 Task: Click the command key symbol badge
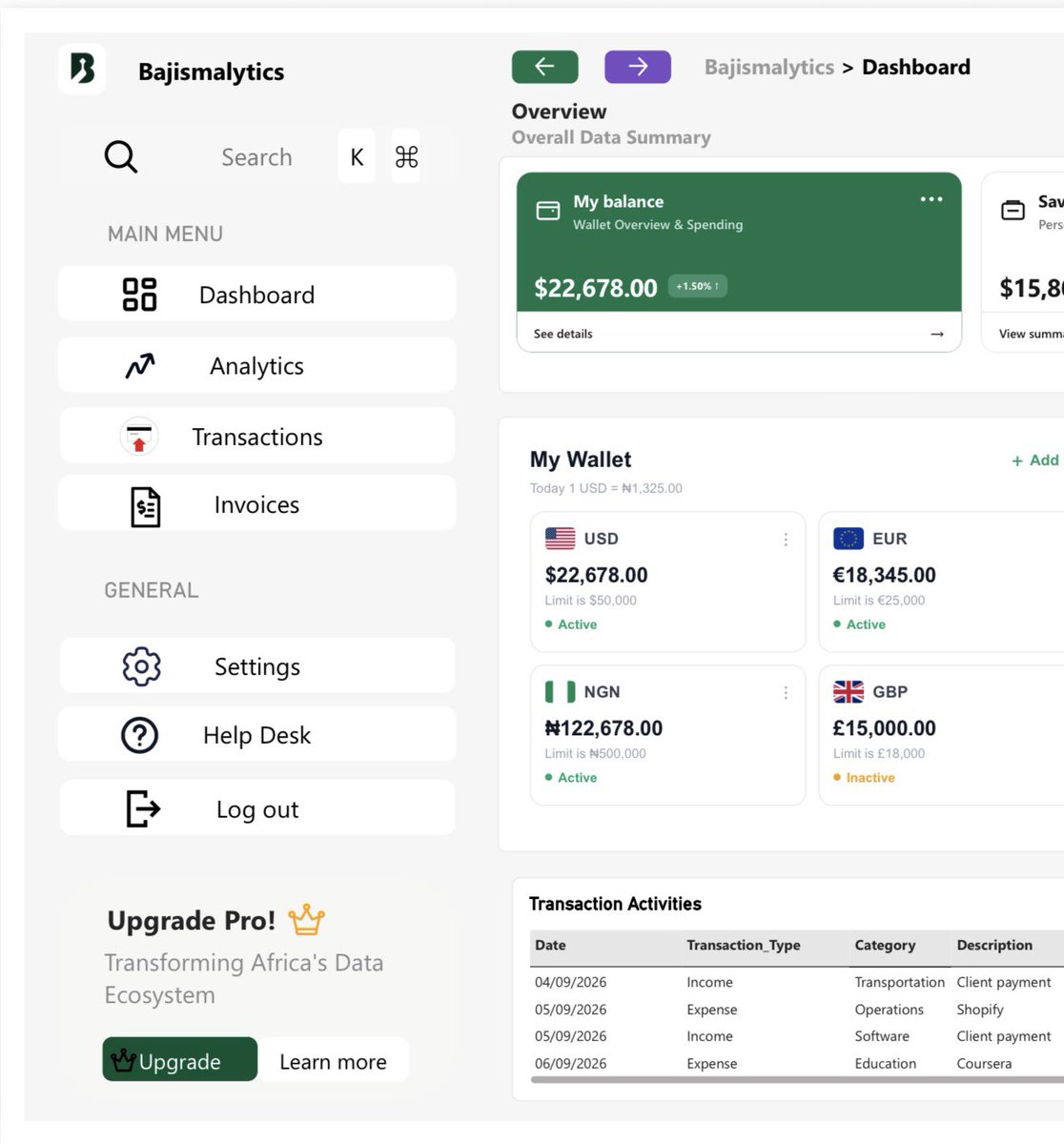point(406,156)
